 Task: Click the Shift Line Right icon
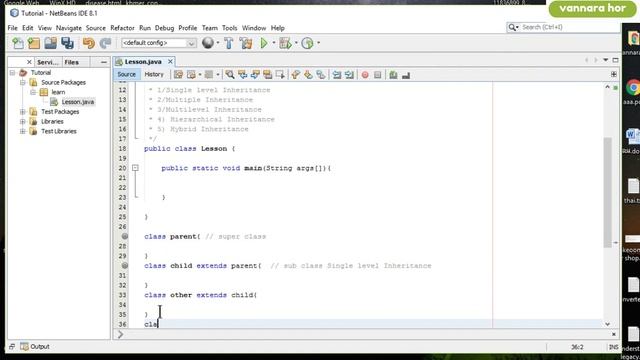coord(349,75)
